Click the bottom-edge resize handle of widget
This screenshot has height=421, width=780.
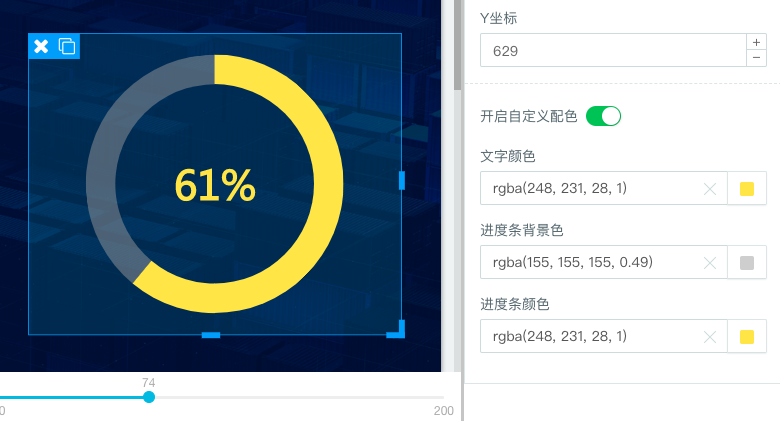211,335
